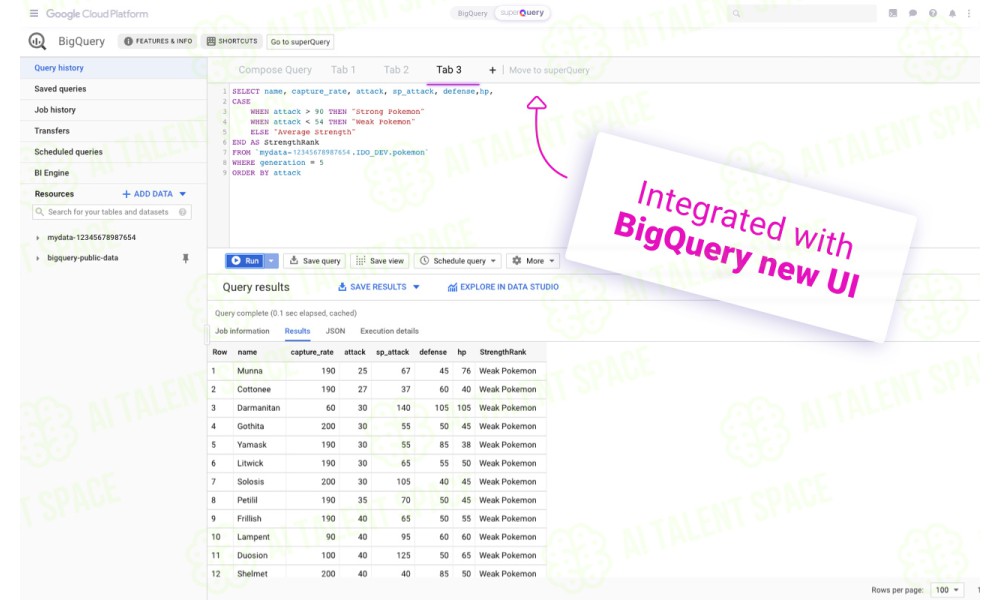Open Rows per page dropdown
Viewport: 1000px width, 600px height.
(x=947, y=590)
